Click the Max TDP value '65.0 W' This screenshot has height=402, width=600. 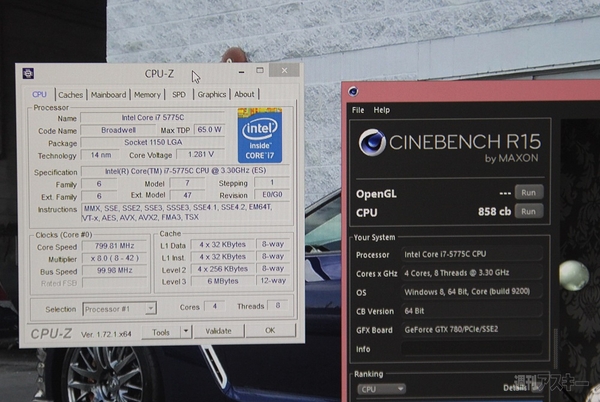point(209,130)
